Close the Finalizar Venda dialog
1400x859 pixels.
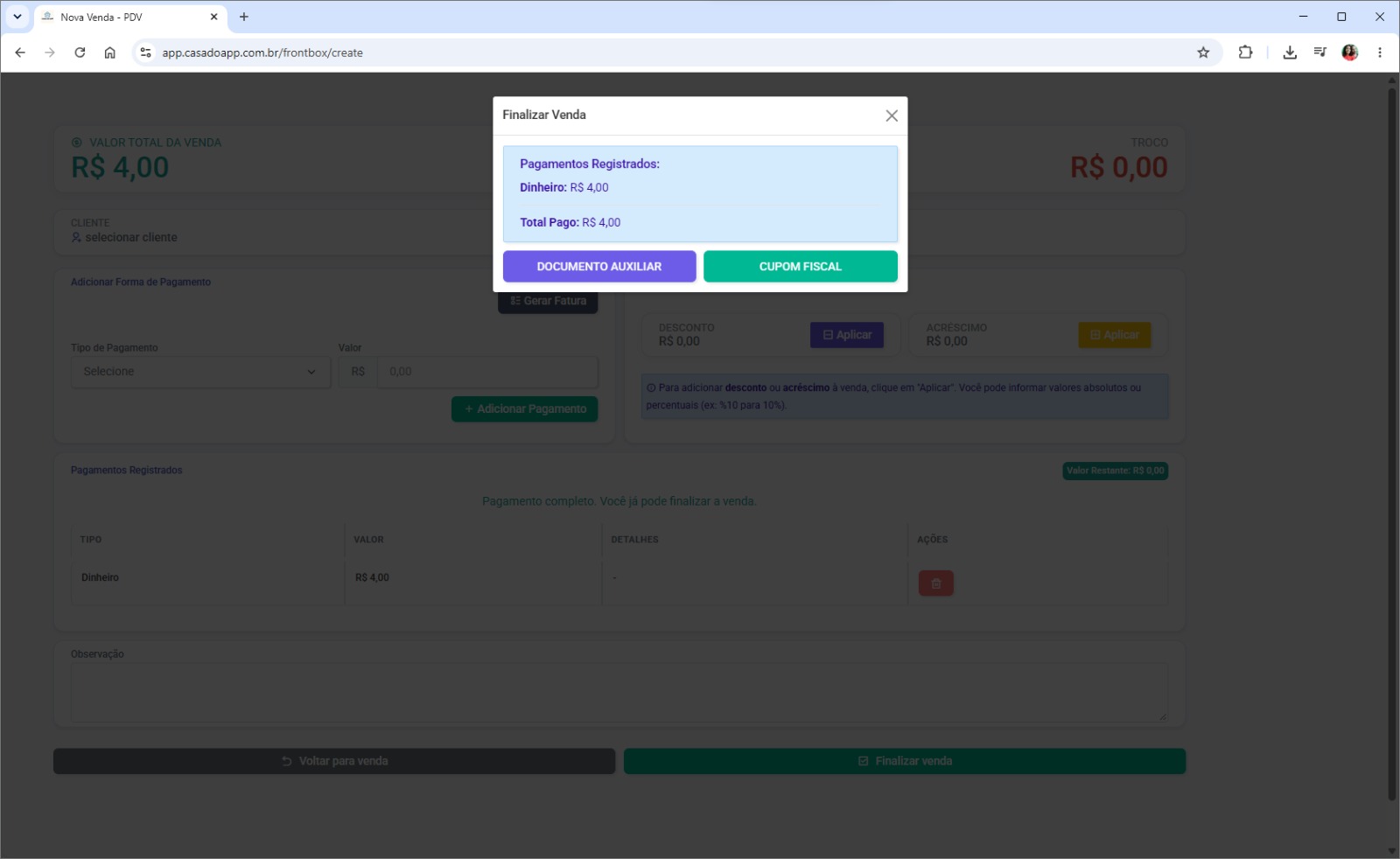coord(892,115)
